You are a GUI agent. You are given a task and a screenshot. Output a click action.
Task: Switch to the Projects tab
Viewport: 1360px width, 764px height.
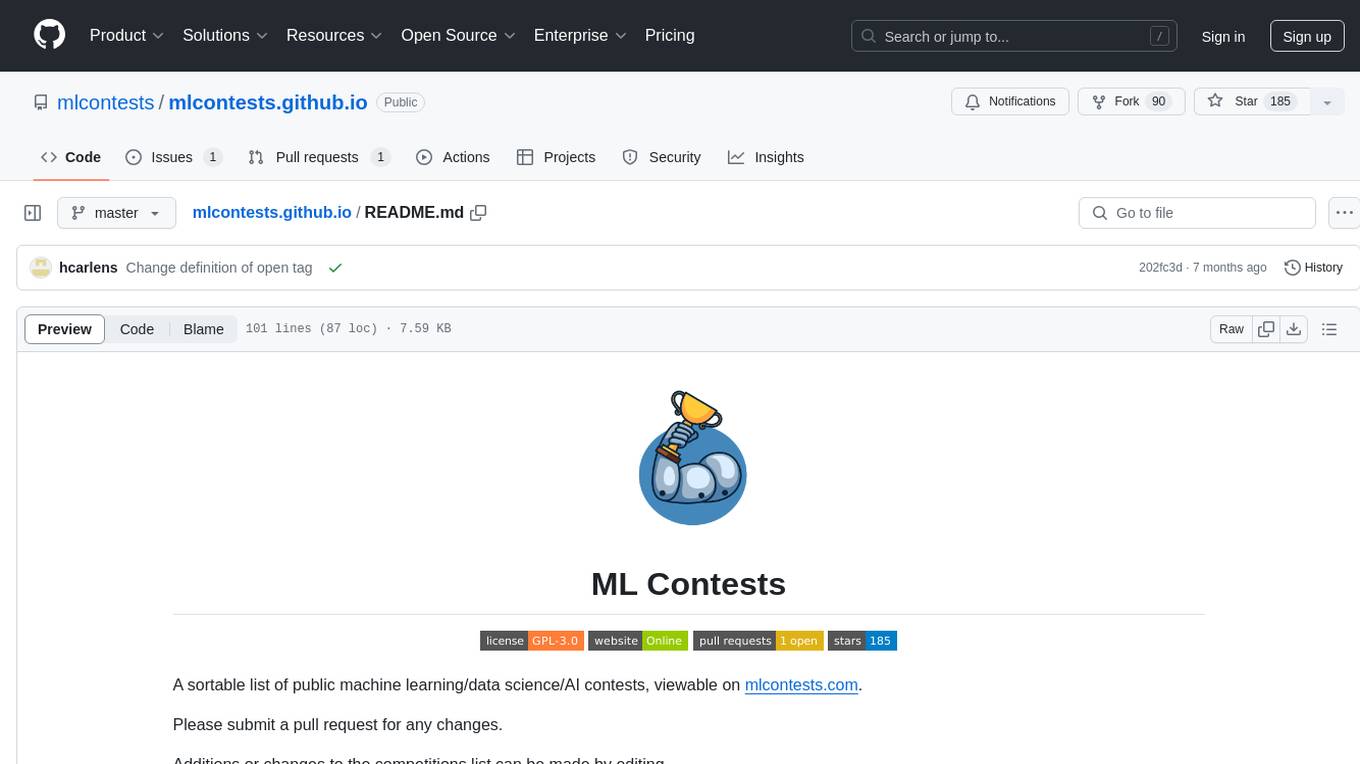[x=556, y=157]
